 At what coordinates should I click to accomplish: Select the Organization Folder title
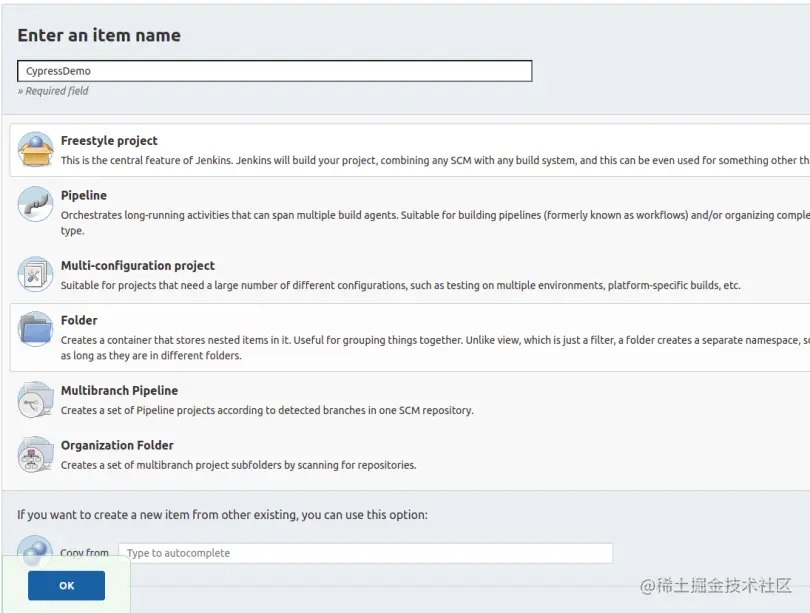117,445
